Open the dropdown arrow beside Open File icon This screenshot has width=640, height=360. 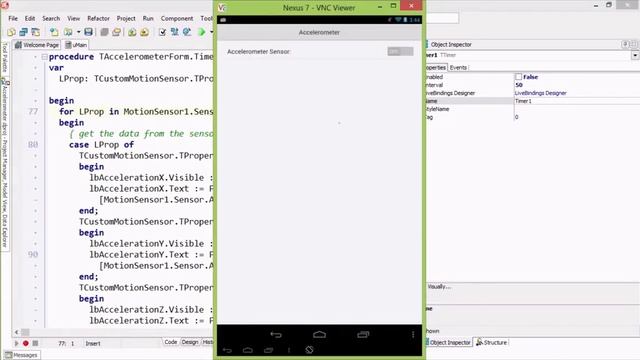78,32
